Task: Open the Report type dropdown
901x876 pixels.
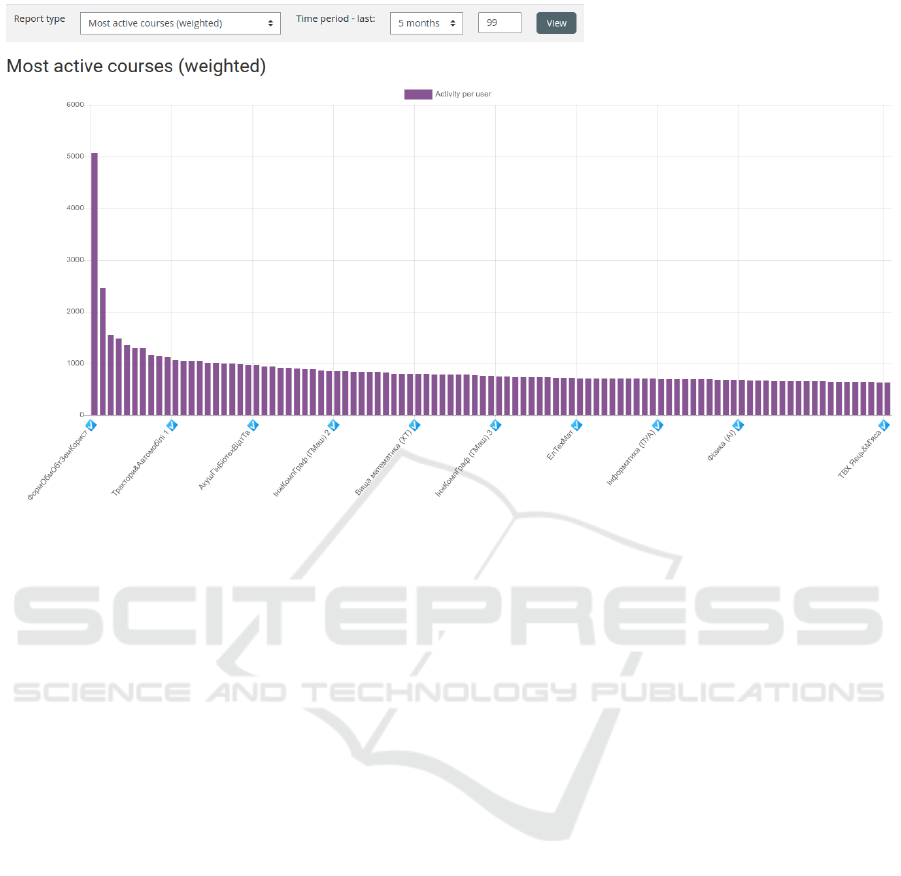Action: 180,23
